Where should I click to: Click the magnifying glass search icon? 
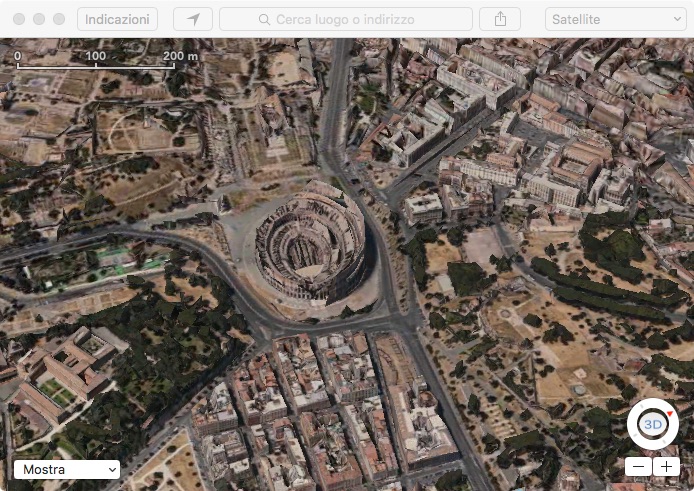click(264, 19)
